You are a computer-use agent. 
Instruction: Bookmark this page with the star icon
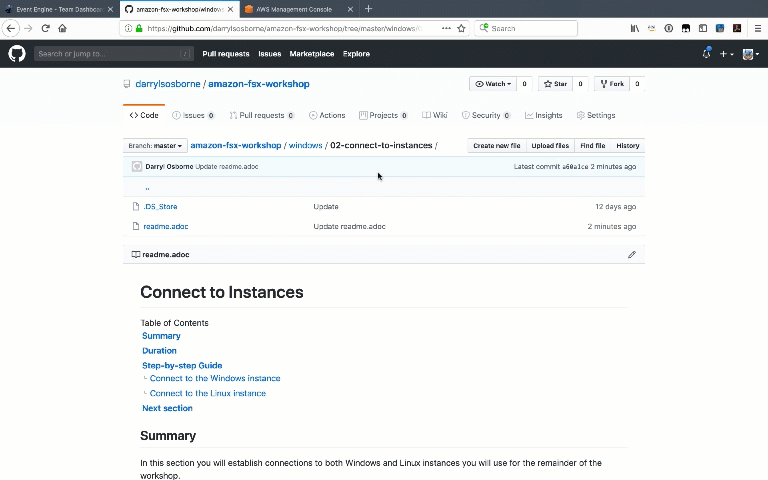pyautogui.click(x=461, y=28)
